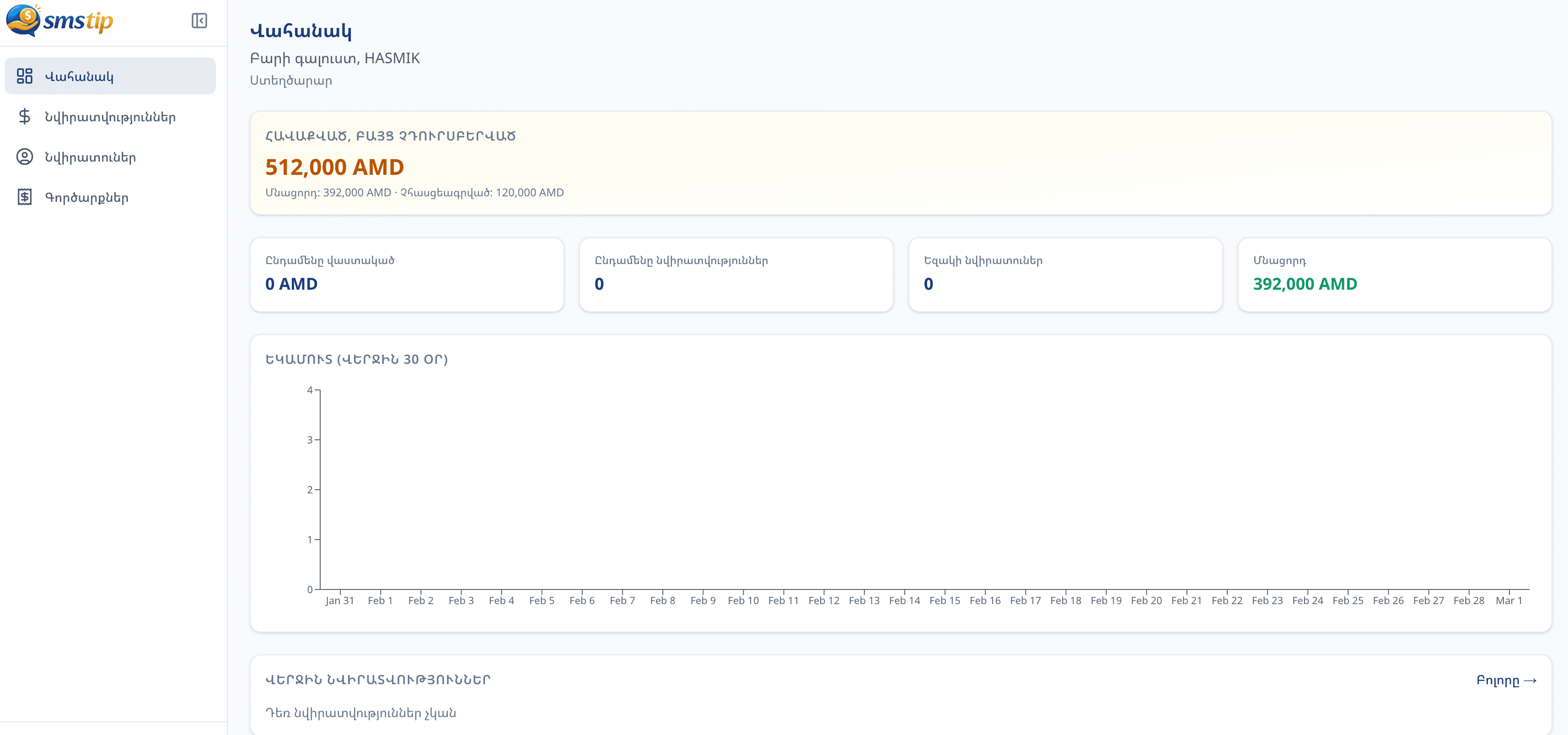Click the dollar sign donations icon
This screenshot has width=1568, height=735.
coord(24,116)
